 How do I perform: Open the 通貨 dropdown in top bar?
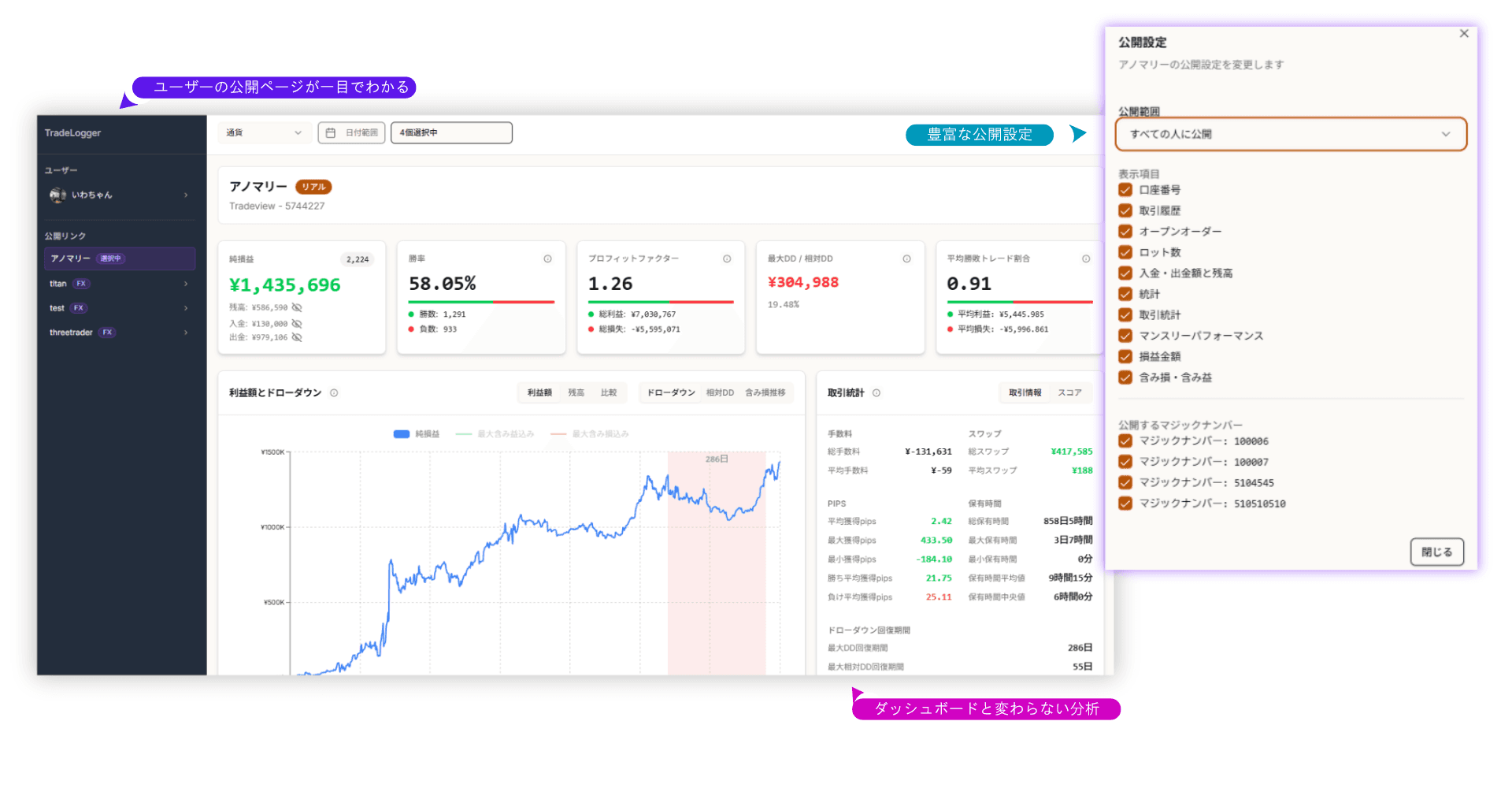coord(263,133)
